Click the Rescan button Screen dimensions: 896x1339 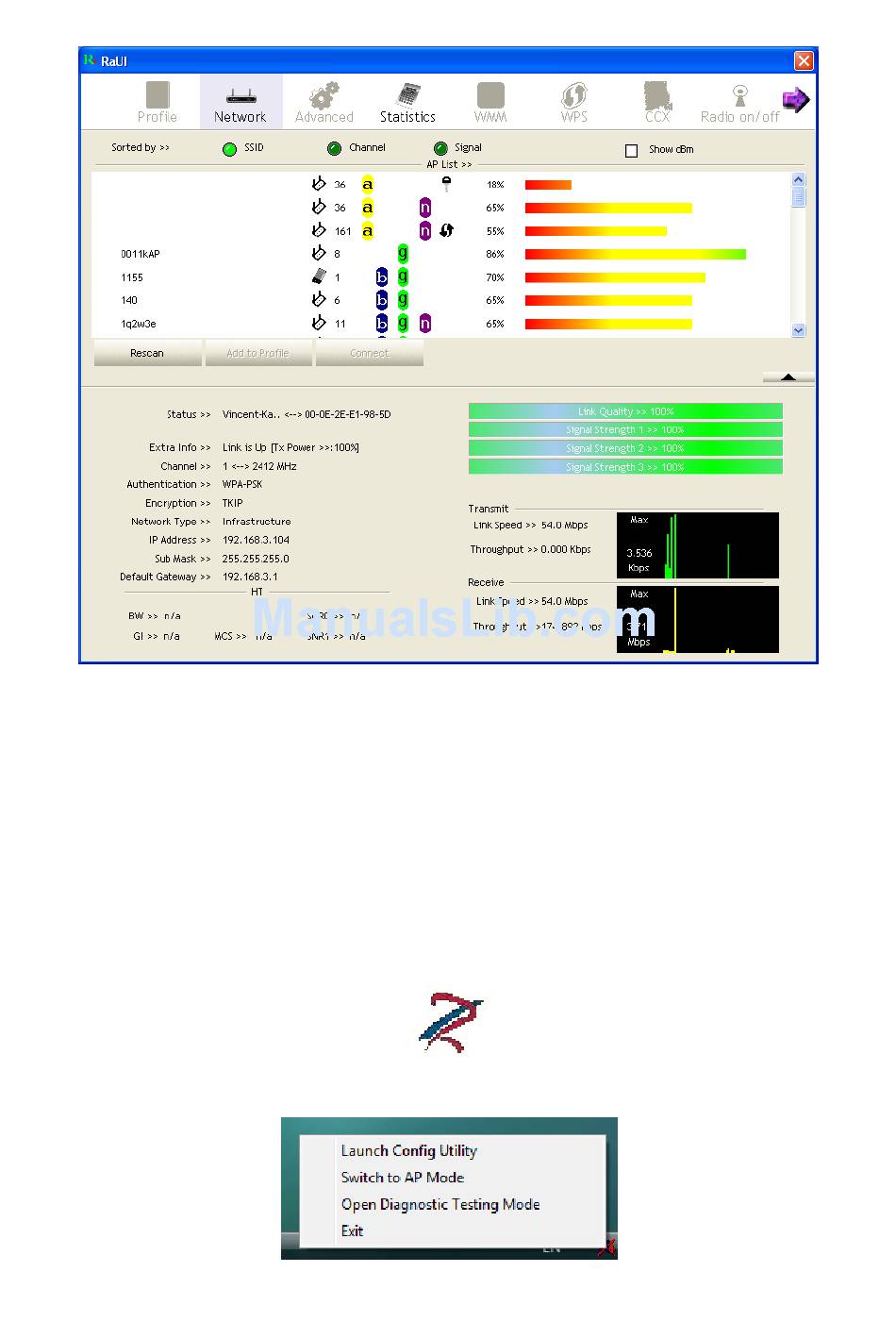pyautogui.click(x=147, y=353)
